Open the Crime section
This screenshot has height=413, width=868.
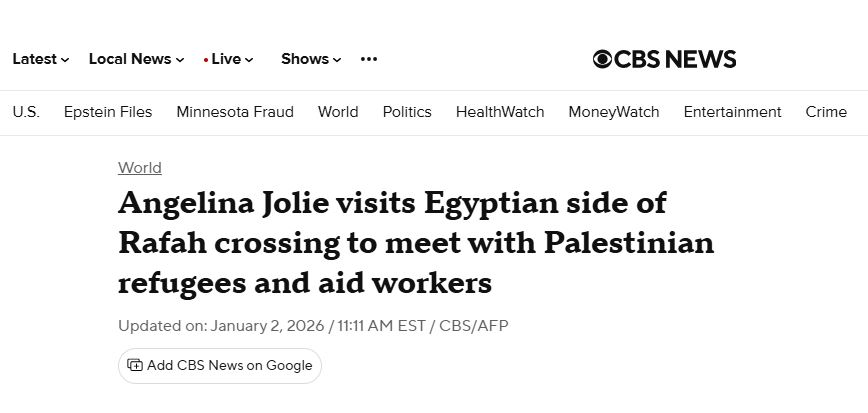826,112
